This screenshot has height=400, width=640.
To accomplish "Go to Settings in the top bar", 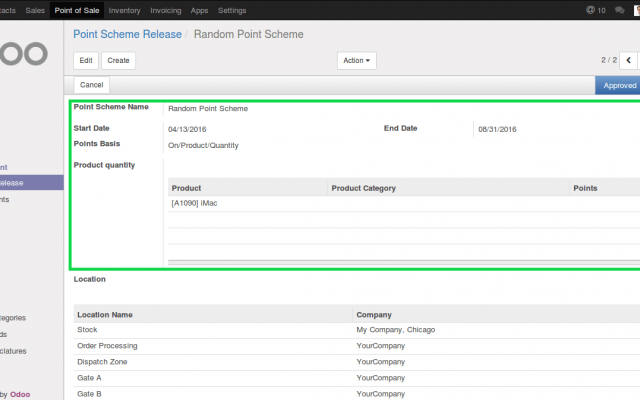I will (x=232, y=10).
